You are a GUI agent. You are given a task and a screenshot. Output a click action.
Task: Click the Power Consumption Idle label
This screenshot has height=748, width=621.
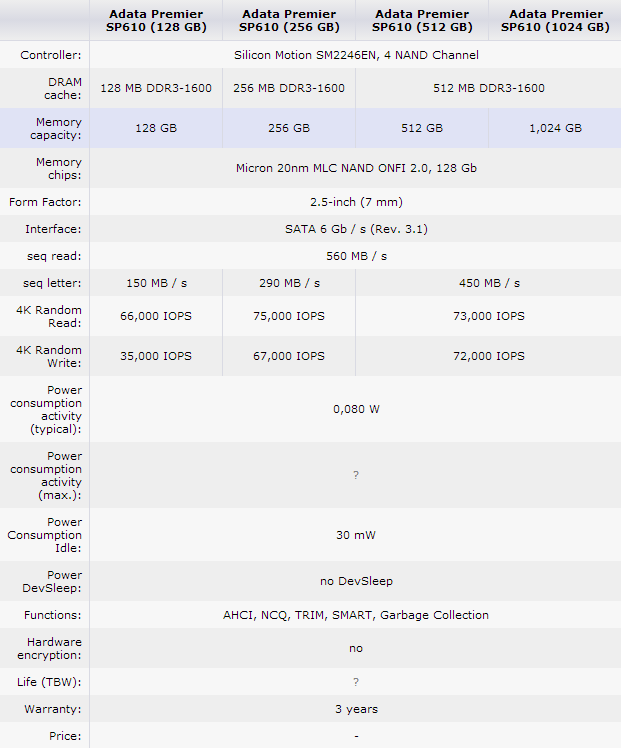click(x=44, y=535)
